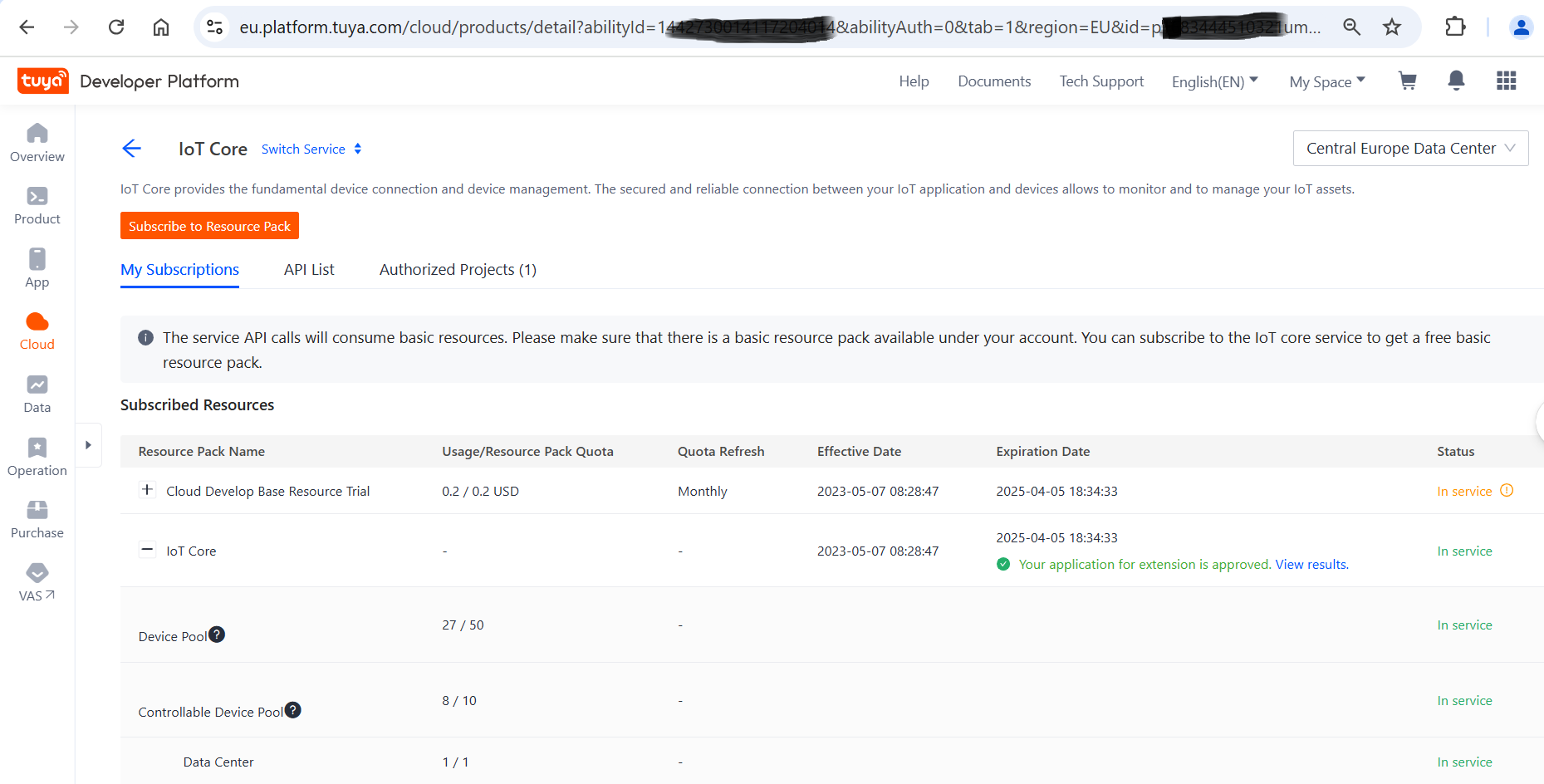Click the blue back arrow beside IoT Core
Viewport: 1544px width, 784px height.
coord(132,149)
